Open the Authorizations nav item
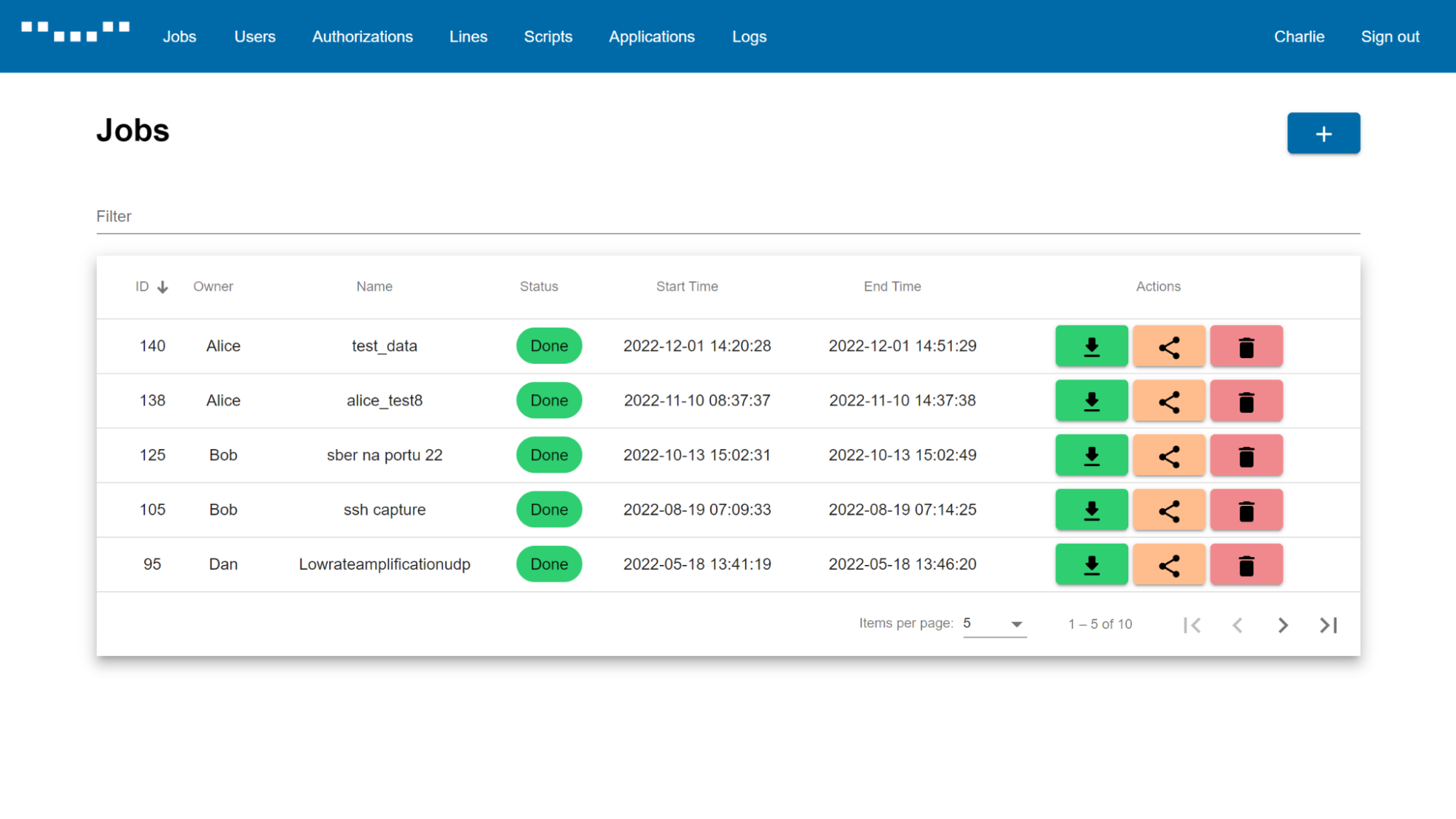Viewport: 1456px width, 819px height. click(x=362, y=36)
